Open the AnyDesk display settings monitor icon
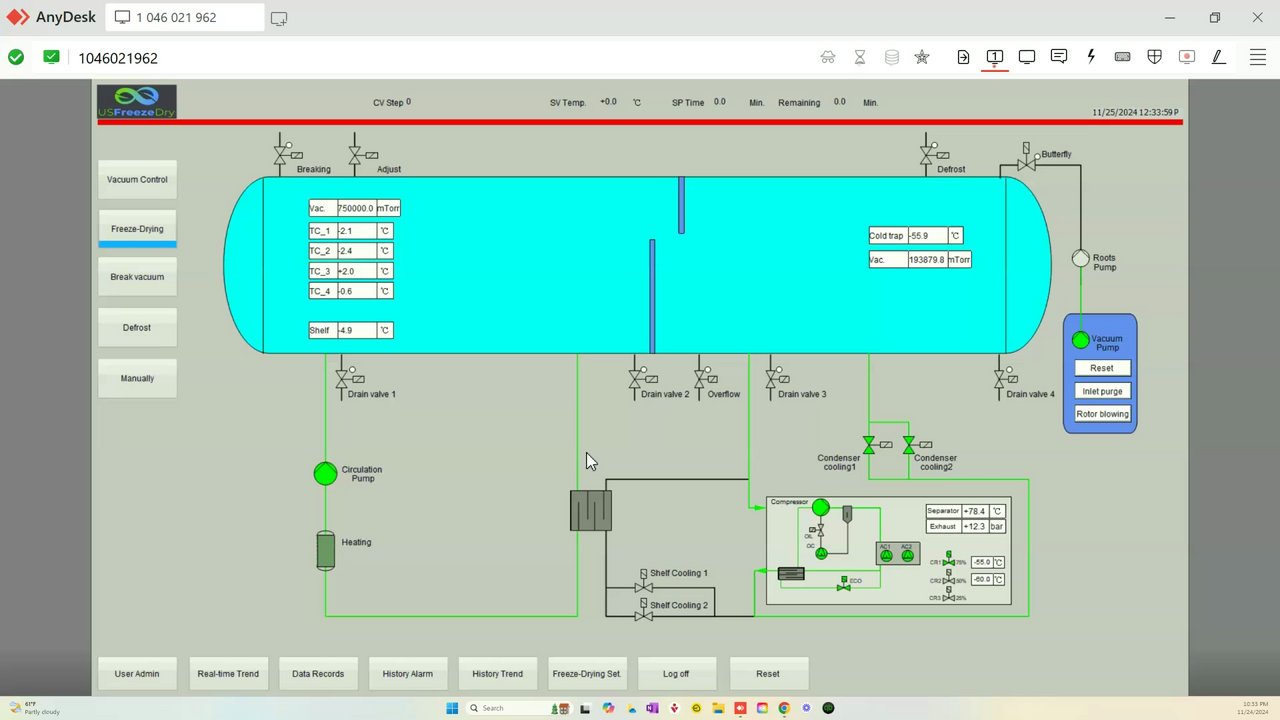 (x=1027, y=57)
